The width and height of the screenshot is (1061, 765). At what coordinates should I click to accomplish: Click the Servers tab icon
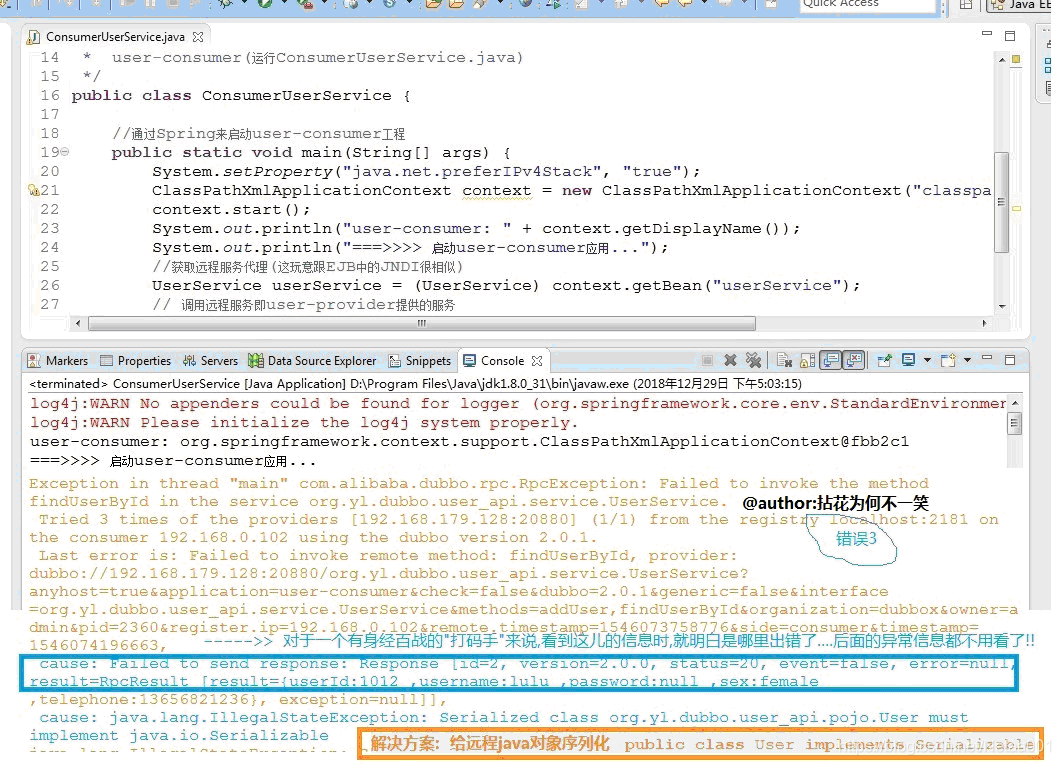[x=189, y=361]
